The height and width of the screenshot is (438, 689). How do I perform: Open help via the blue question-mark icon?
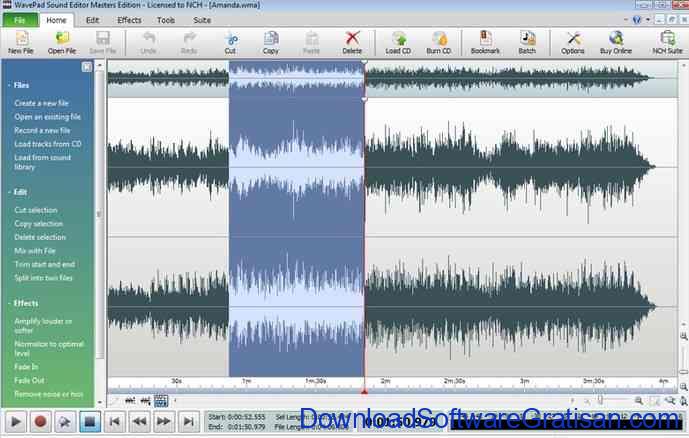(x=637, y=20)
